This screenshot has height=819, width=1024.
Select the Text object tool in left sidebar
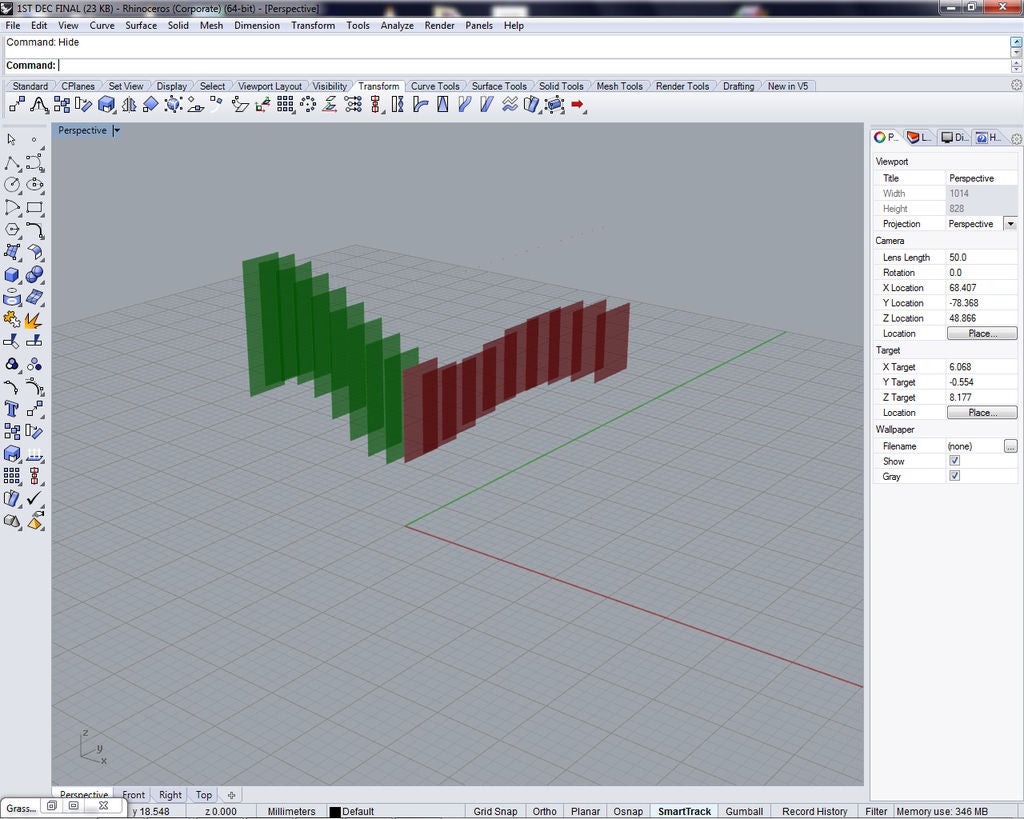click(12, 409)
